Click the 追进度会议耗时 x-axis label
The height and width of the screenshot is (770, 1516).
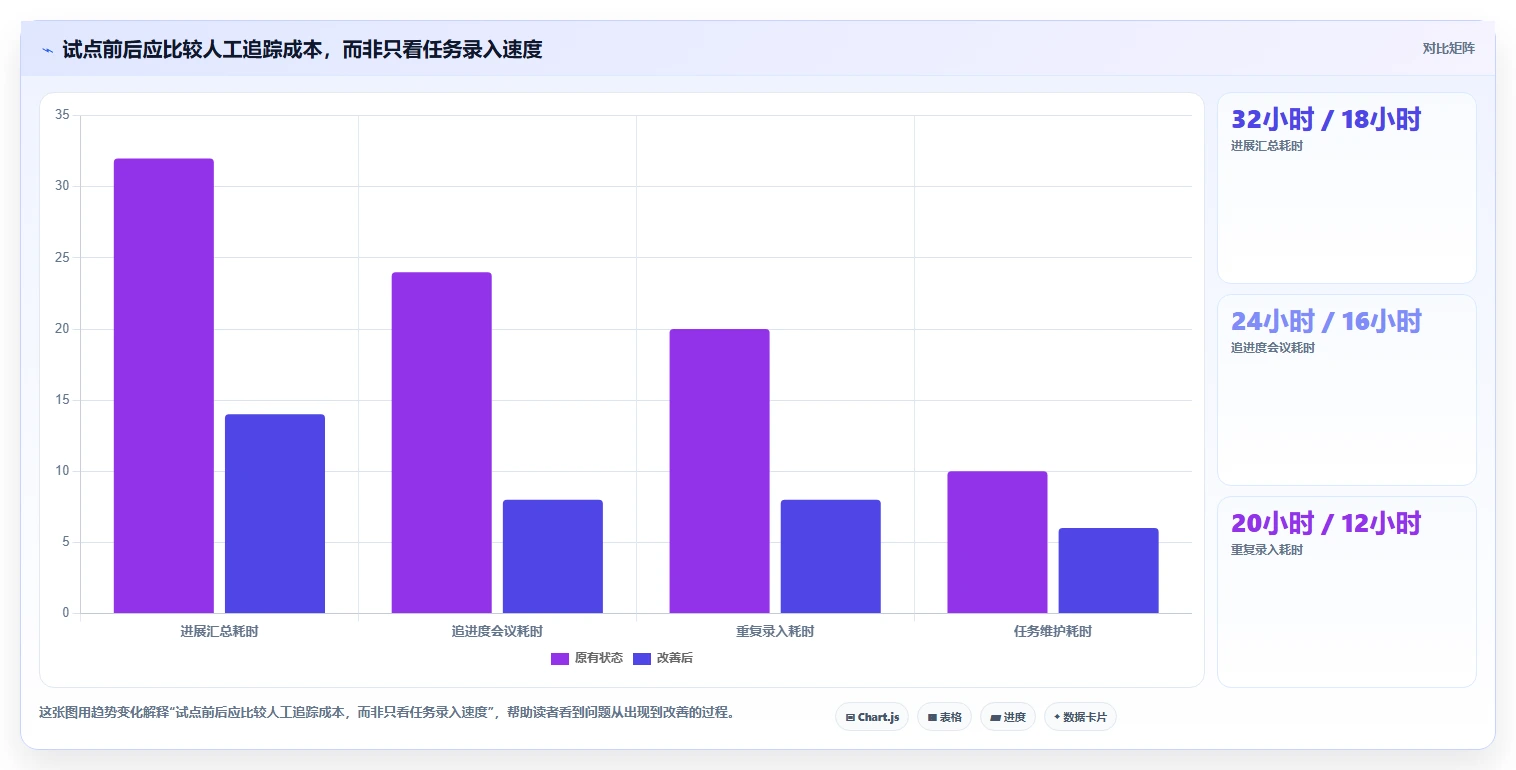(x=497, y=632)
